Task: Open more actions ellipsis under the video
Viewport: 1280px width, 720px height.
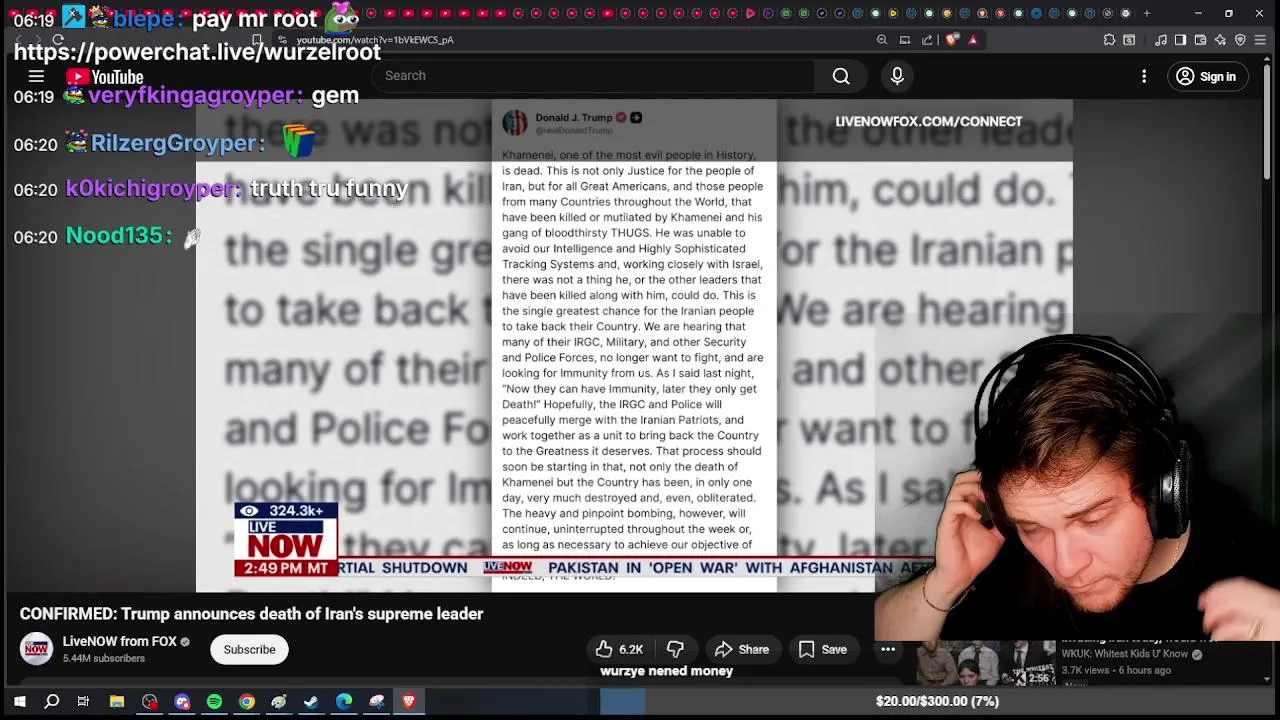Action: click(x=887, y=649)
